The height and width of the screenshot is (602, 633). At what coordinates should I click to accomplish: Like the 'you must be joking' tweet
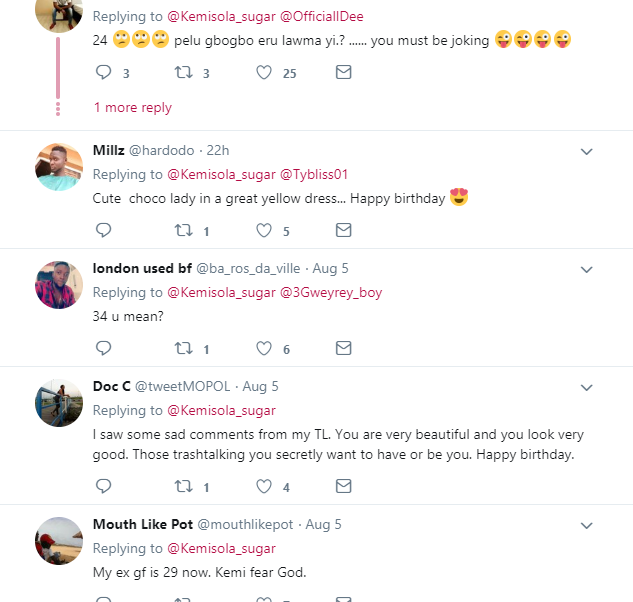(x=264, y=73)
